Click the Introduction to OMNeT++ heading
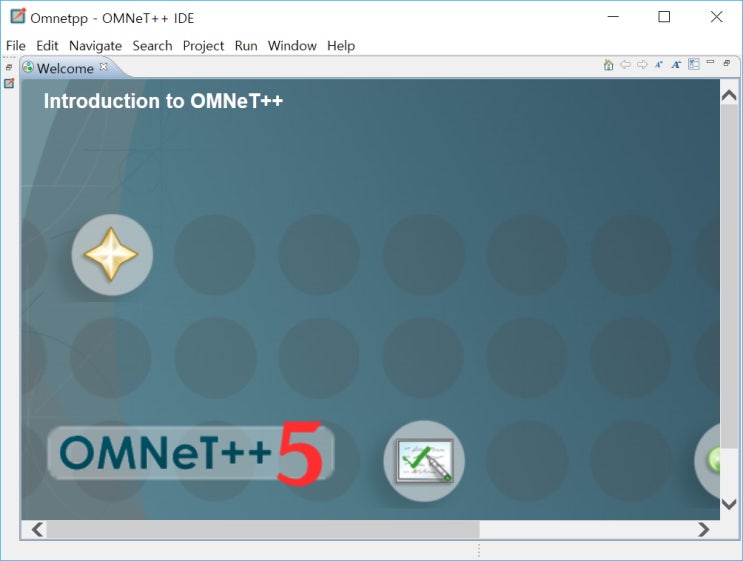Viewport: 743px width, 561px height. (x=163, y=101)
